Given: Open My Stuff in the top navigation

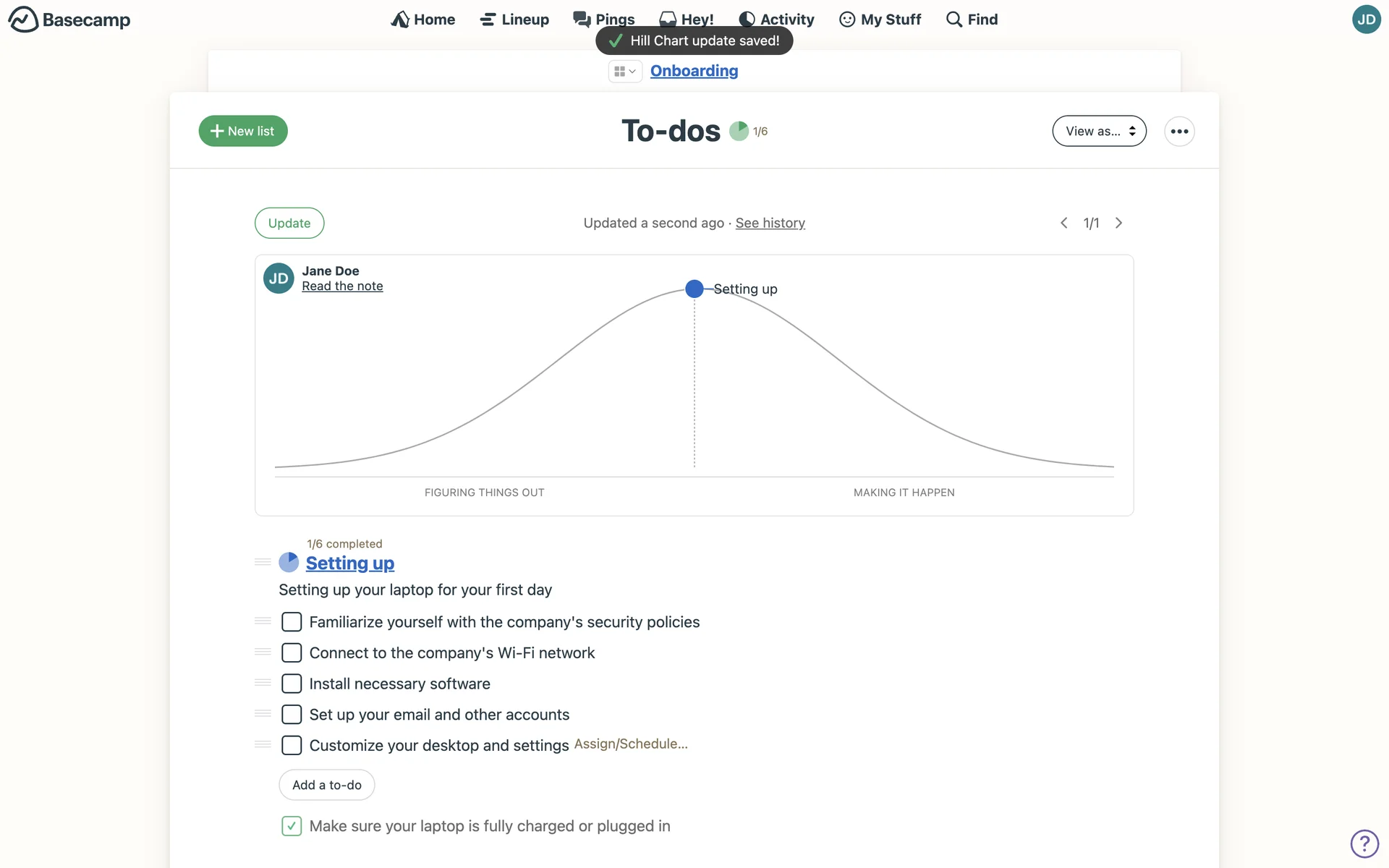Looking at the screenshot, I should point(880,20).
